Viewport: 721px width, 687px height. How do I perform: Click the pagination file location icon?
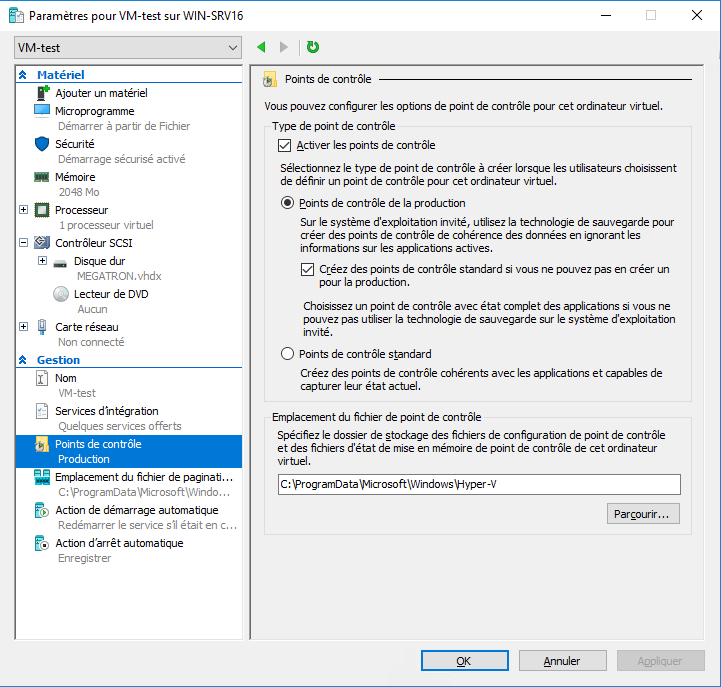pos(42,477)
